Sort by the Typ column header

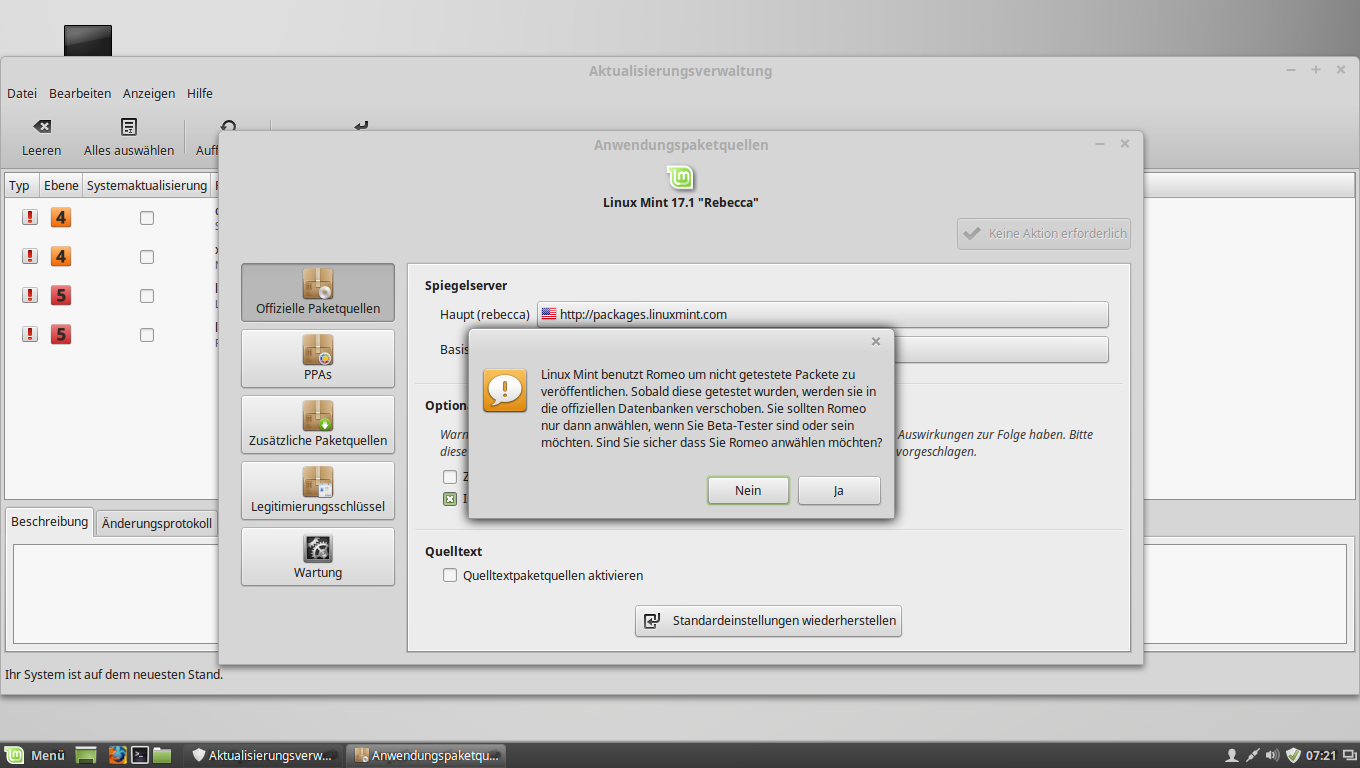click(20, 185)
